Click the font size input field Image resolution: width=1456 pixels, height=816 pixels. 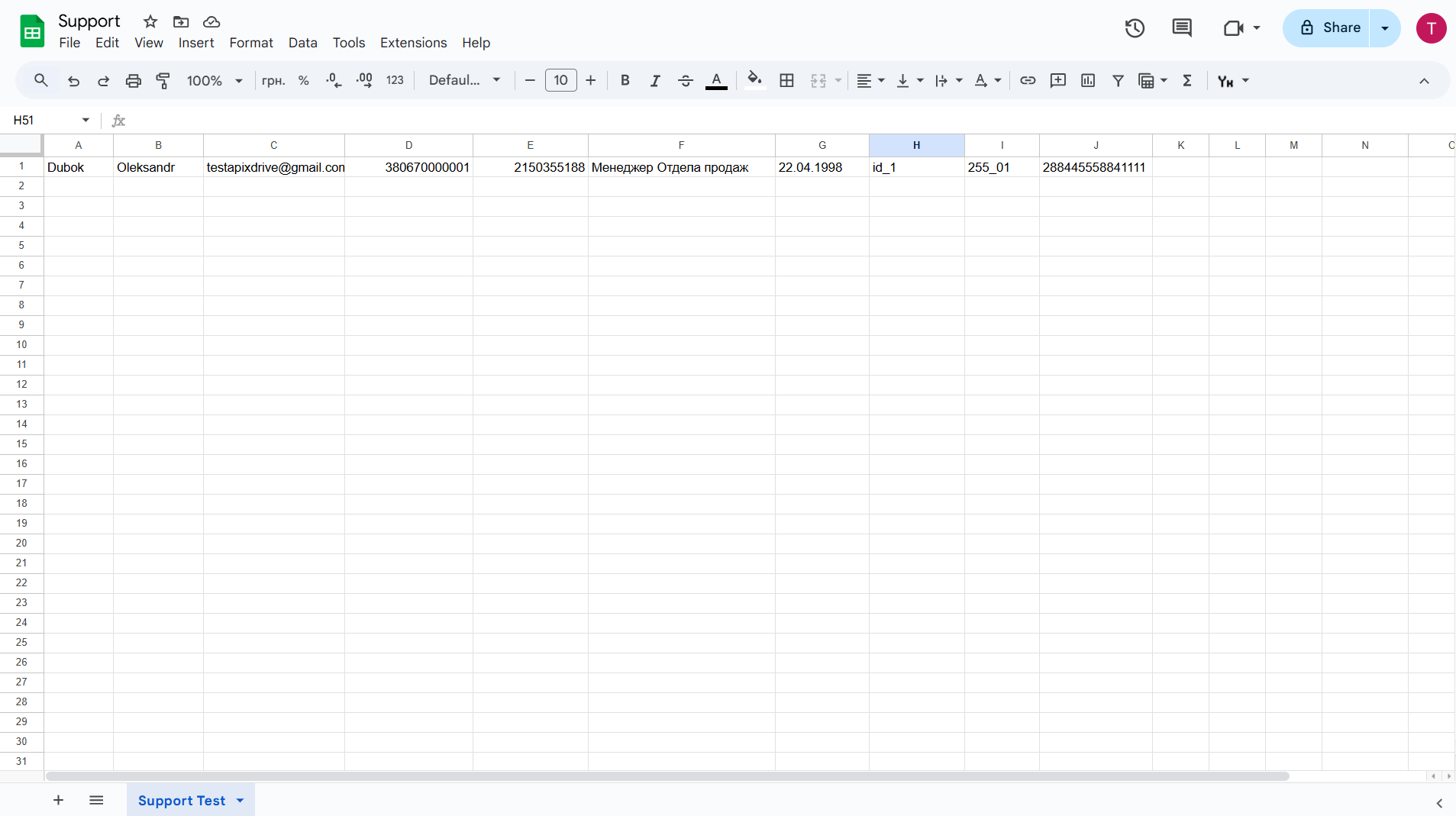point(560,81)
